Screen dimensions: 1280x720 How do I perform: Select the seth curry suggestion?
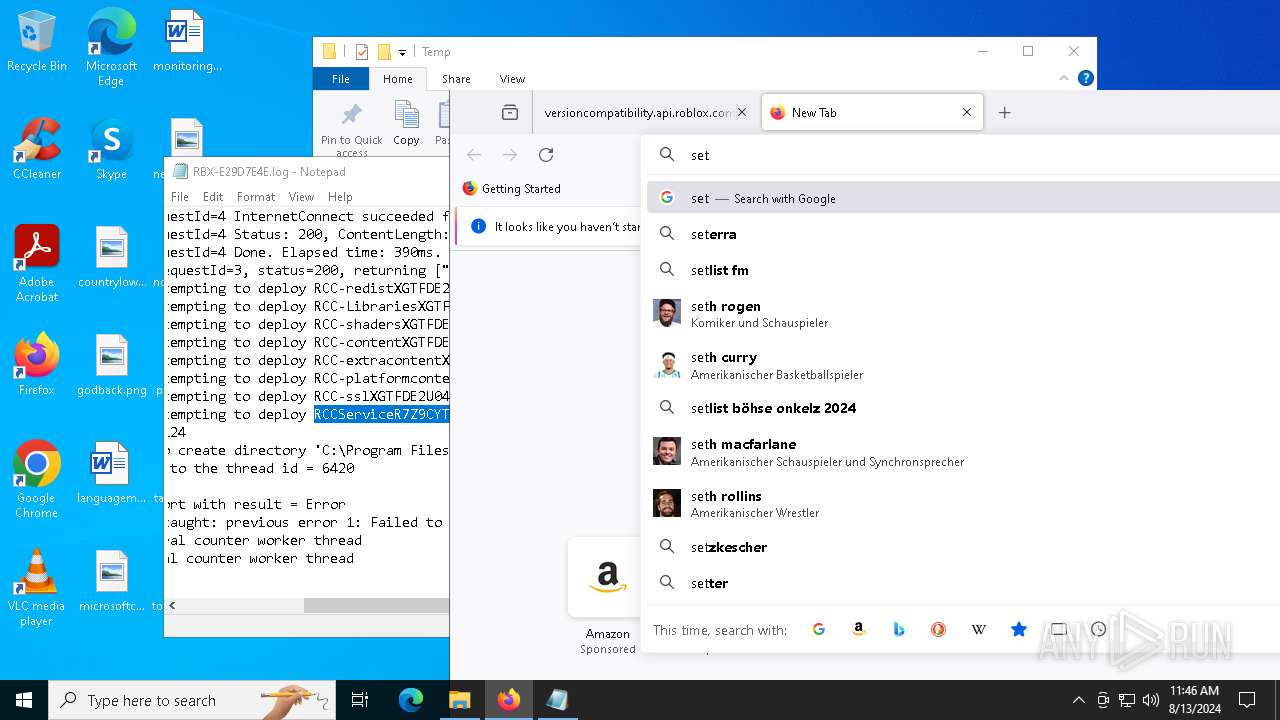(963, 365)
